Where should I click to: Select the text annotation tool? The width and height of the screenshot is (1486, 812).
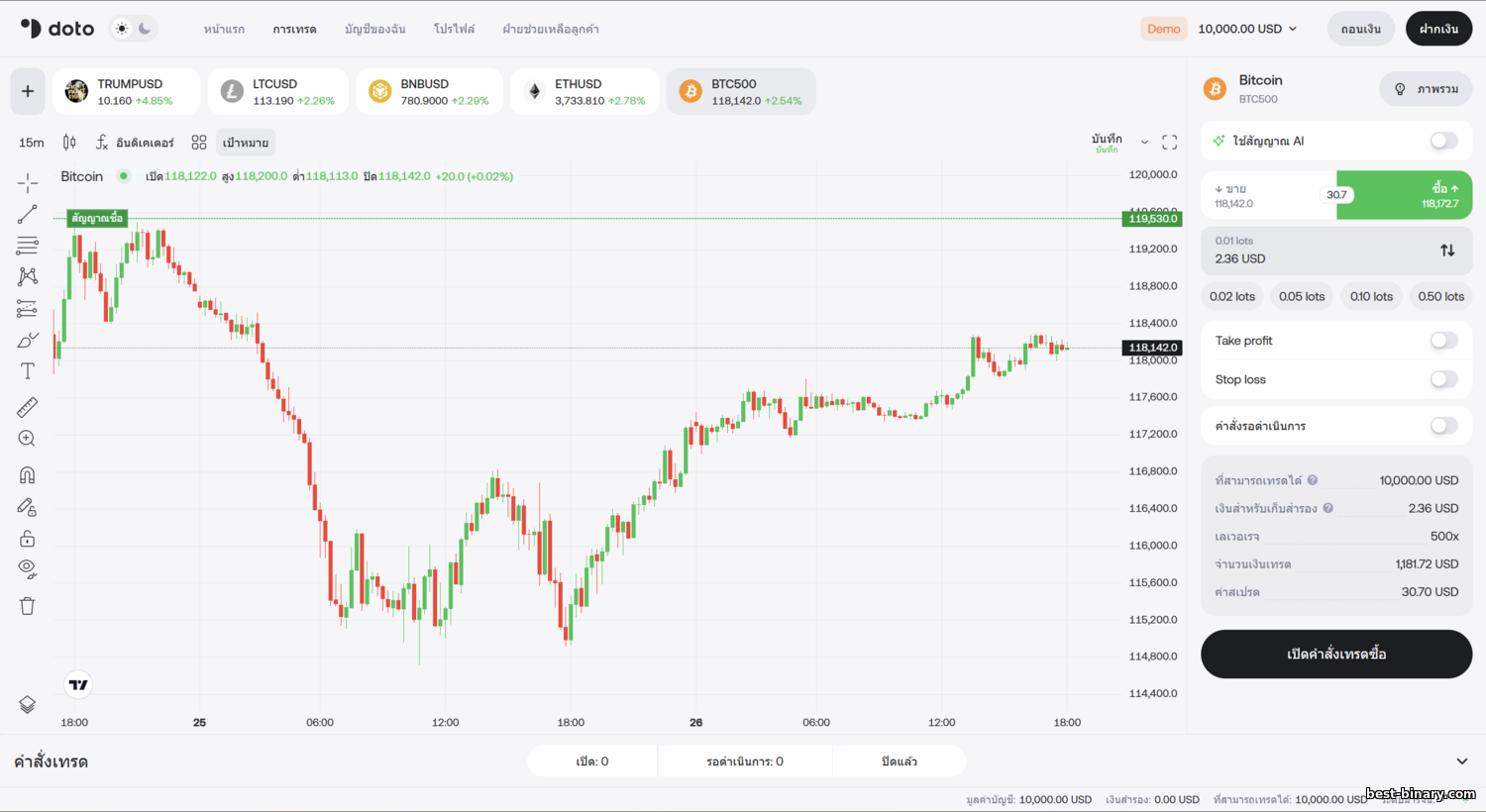pyautogui.click(x=28, y=371)
